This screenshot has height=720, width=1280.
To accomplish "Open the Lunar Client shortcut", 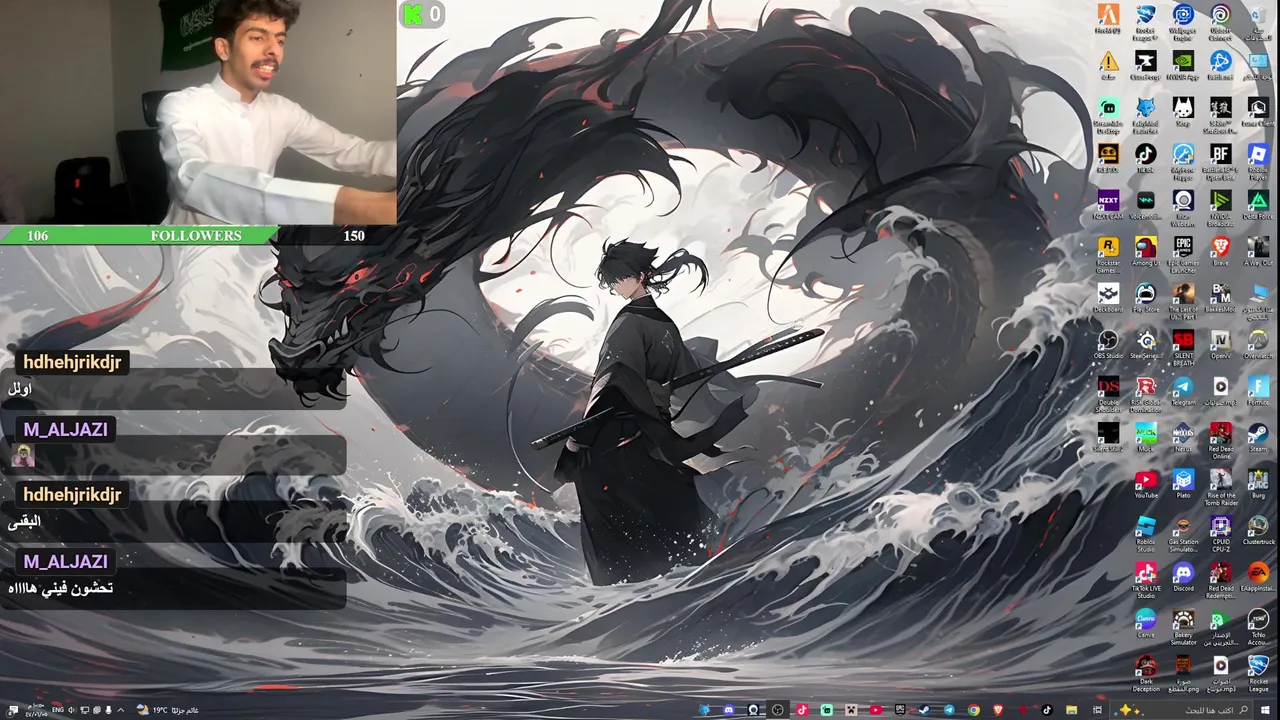I will pyautogui.click(x=1258, y=111).
